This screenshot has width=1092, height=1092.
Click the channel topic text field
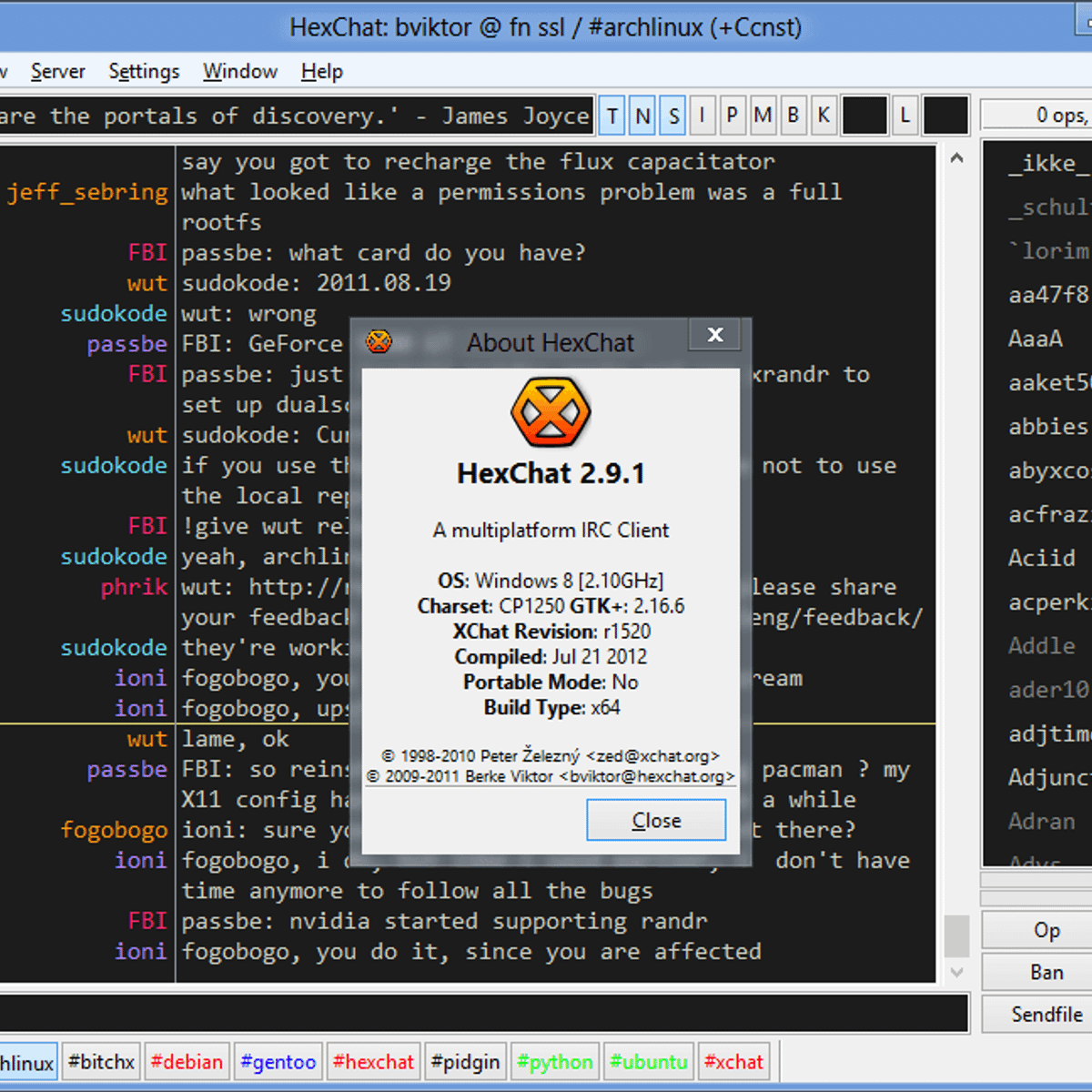tap(297, 116)
